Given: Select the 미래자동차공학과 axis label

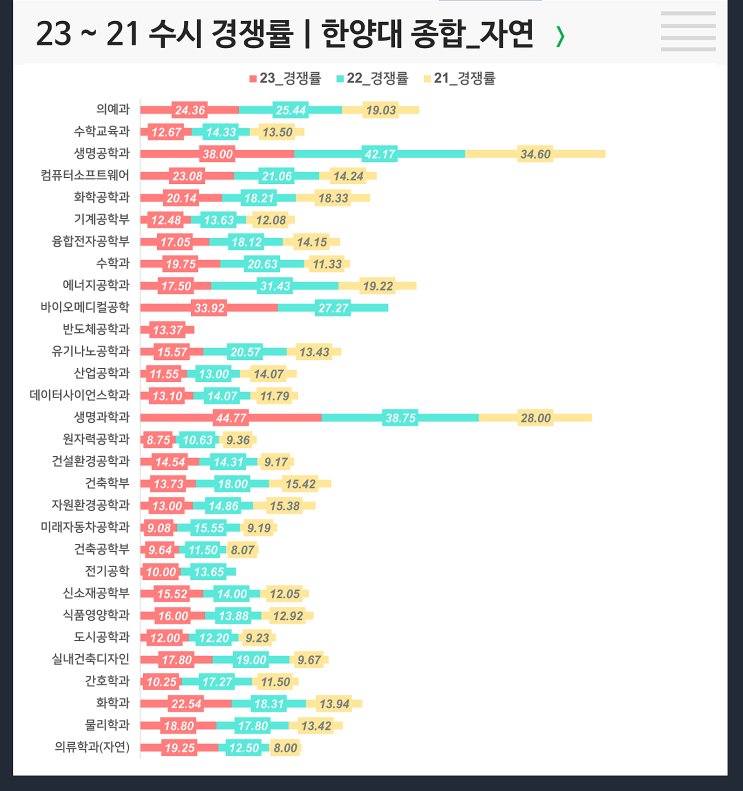Looking at the screenshot, I should (x=85, y=527).
